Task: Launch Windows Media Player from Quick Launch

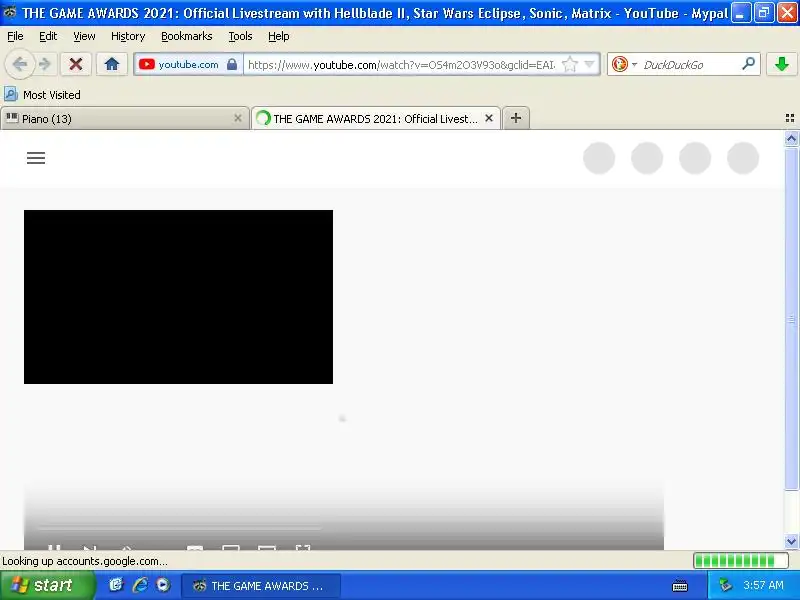Action: click(x=163, y=585)
